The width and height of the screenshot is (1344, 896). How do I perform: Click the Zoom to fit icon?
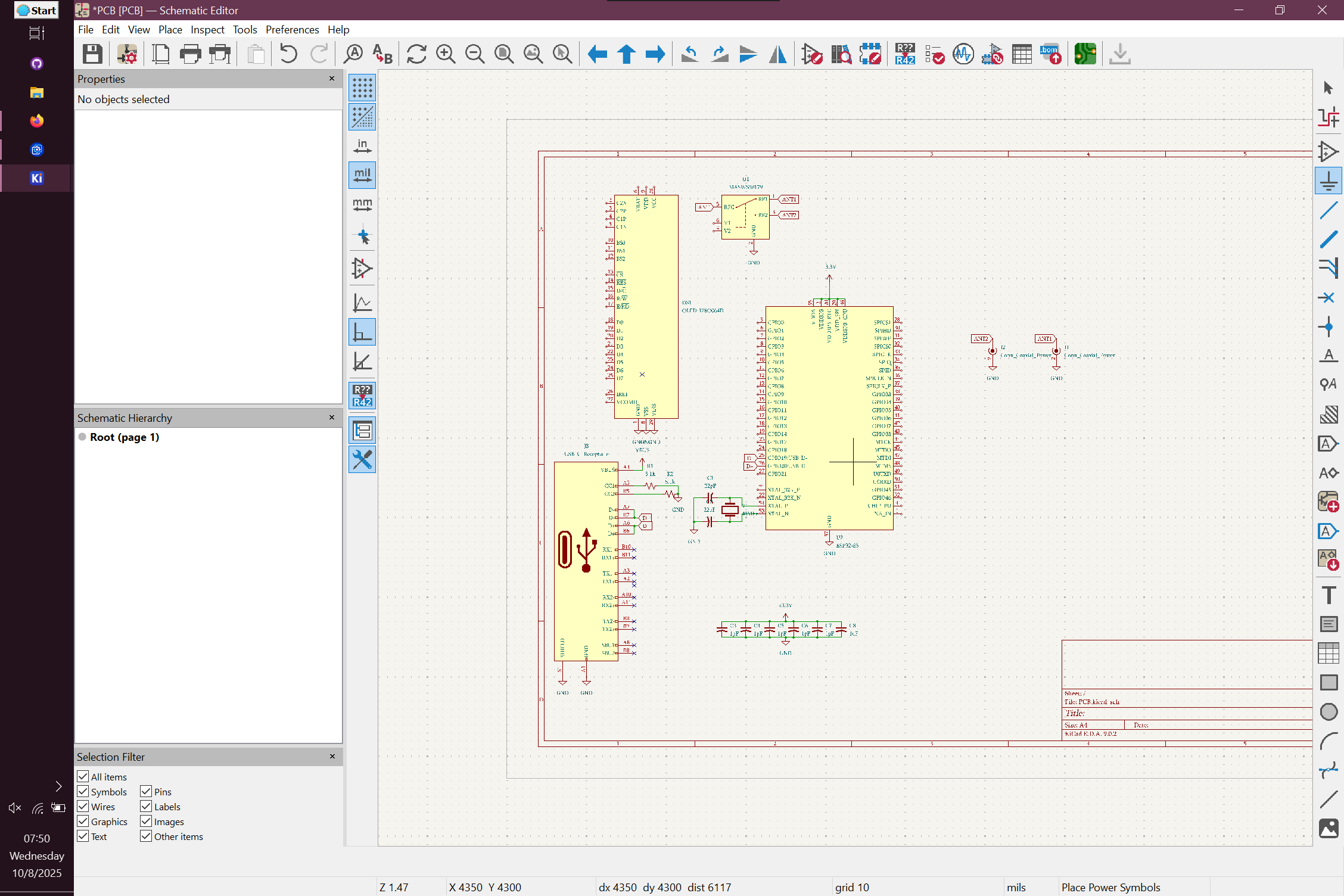(504, 54)
